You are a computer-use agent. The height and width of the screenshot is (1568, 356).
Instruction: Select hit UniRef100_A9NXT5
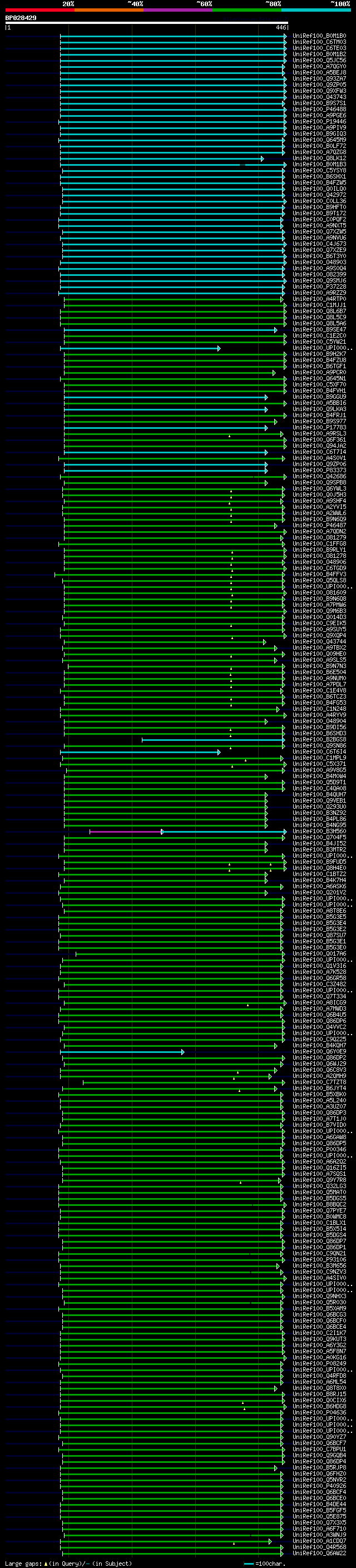(x=319, y=226)
